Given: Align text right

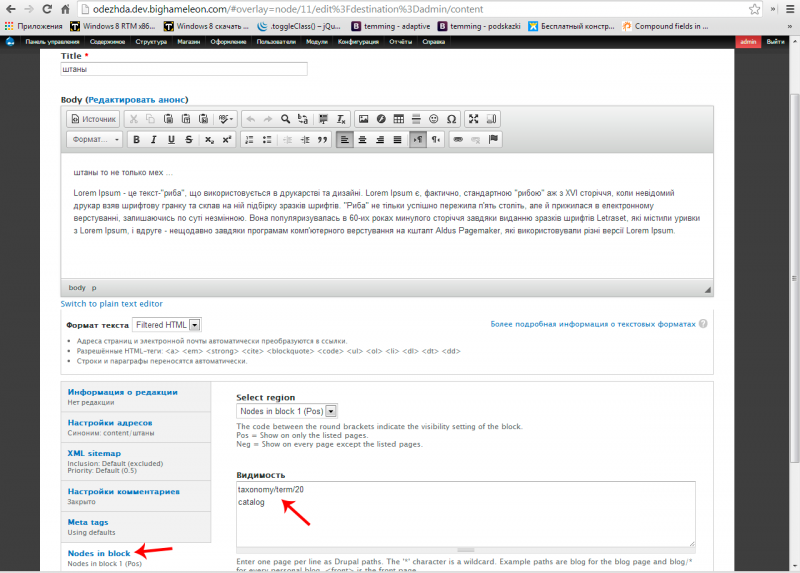Looking at the screenshot, I should pos(380,139).
